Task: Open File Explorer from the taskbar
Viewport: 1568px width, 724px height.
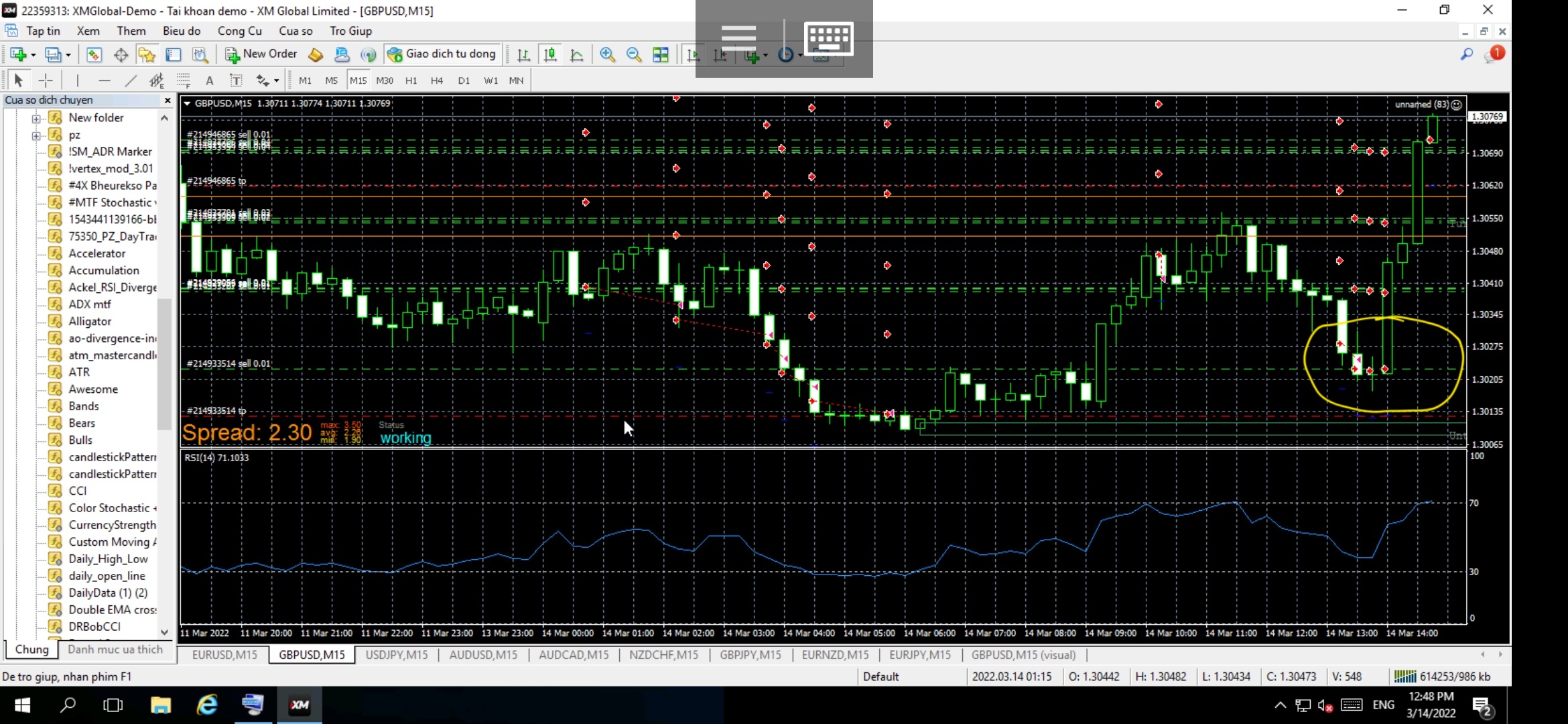Action: pyautogui.click(x=161, y=705)
